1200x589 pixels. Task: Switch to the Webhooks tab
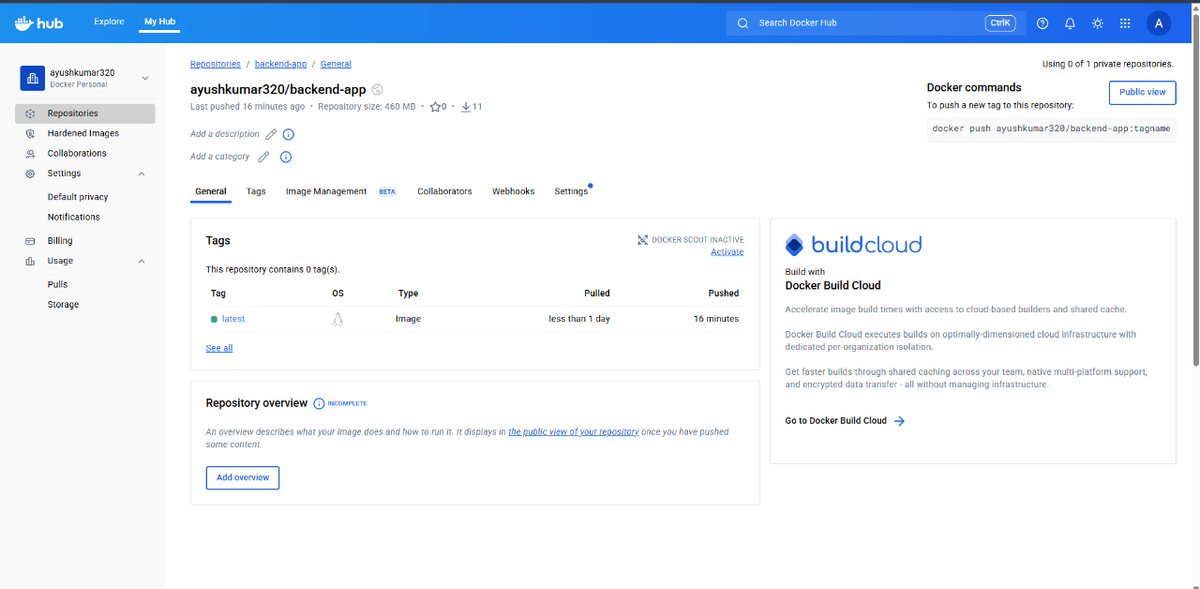click(x=513, y=191)
